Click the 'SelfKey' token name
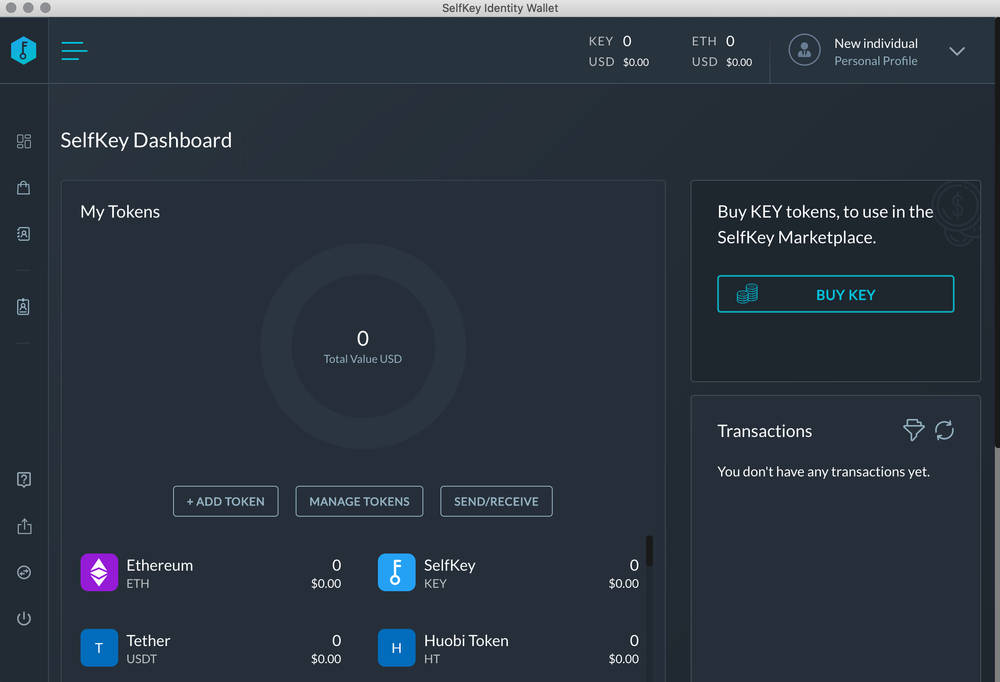 (x=450, y=565)
